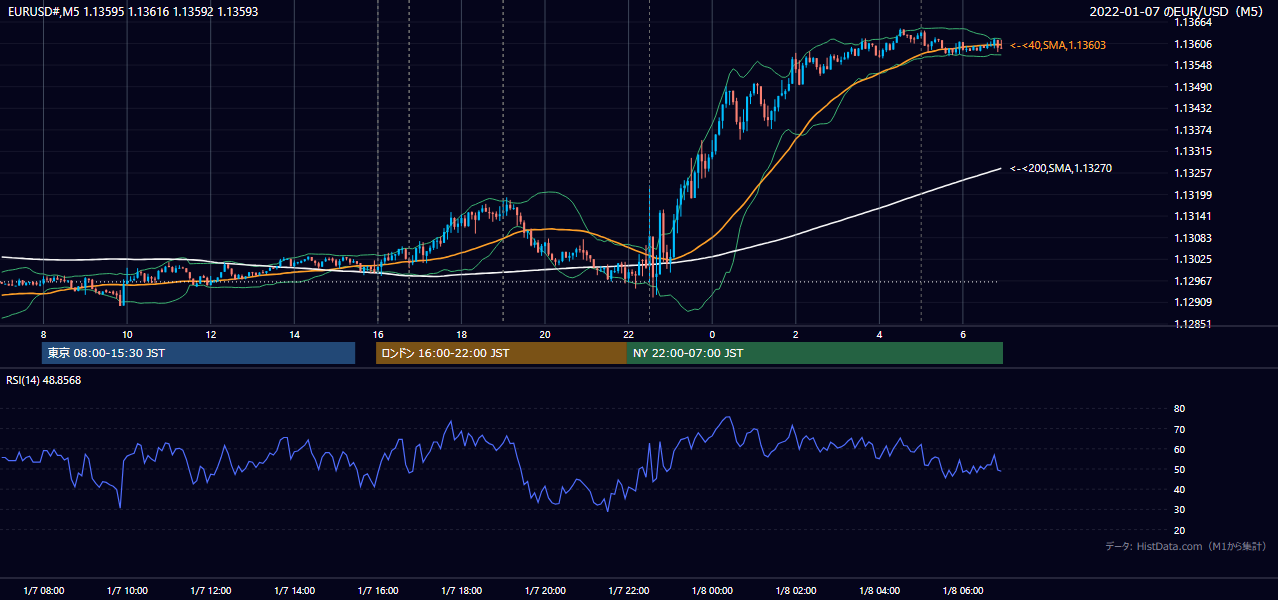Click hour label 10 under the price chart
This screenshot has height=600, width=1278.
[x=127, y=334]
